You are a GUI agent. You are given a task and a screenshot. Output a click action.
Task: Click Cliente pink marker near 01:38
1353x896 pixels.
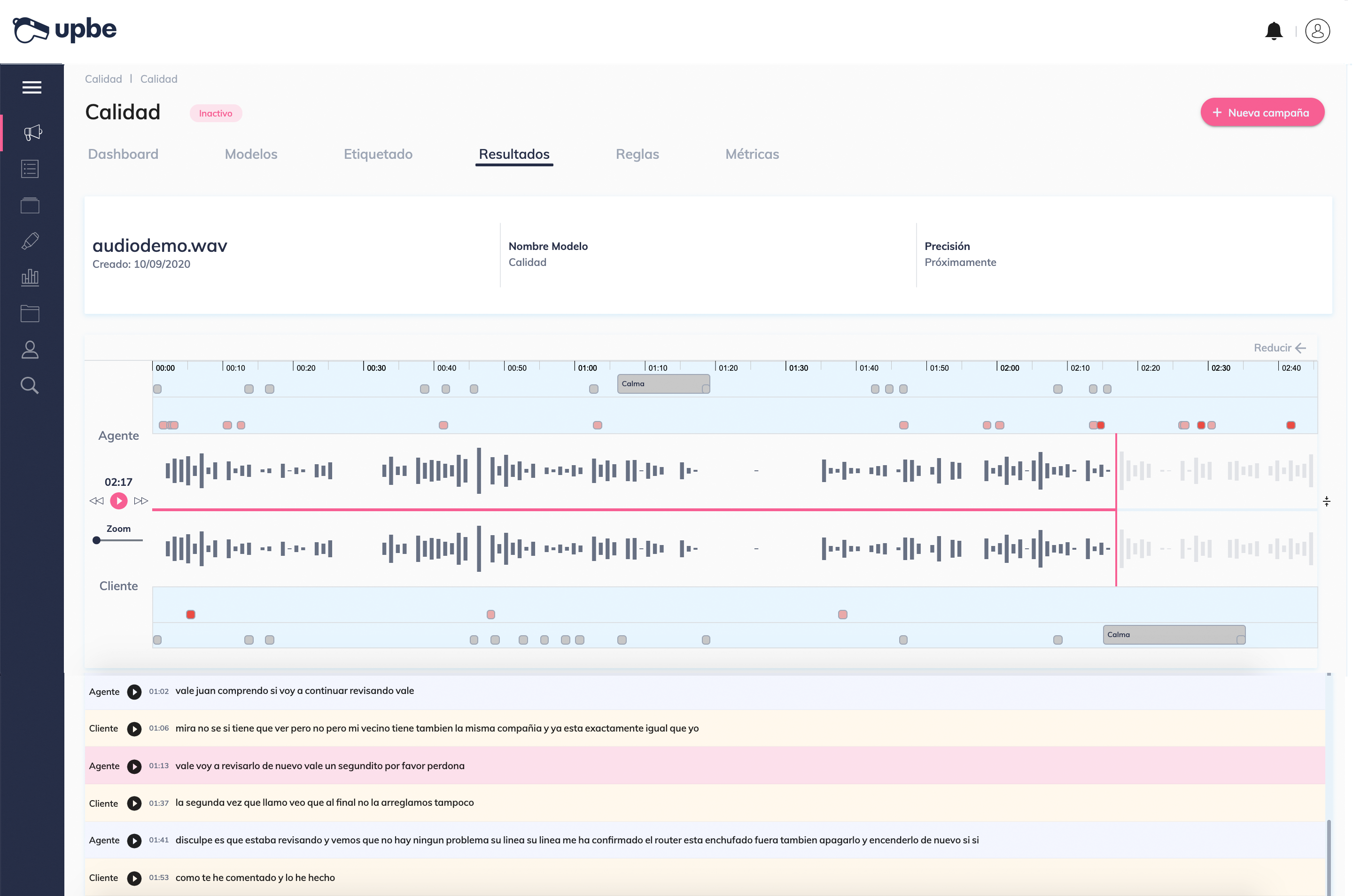point(843,615)
